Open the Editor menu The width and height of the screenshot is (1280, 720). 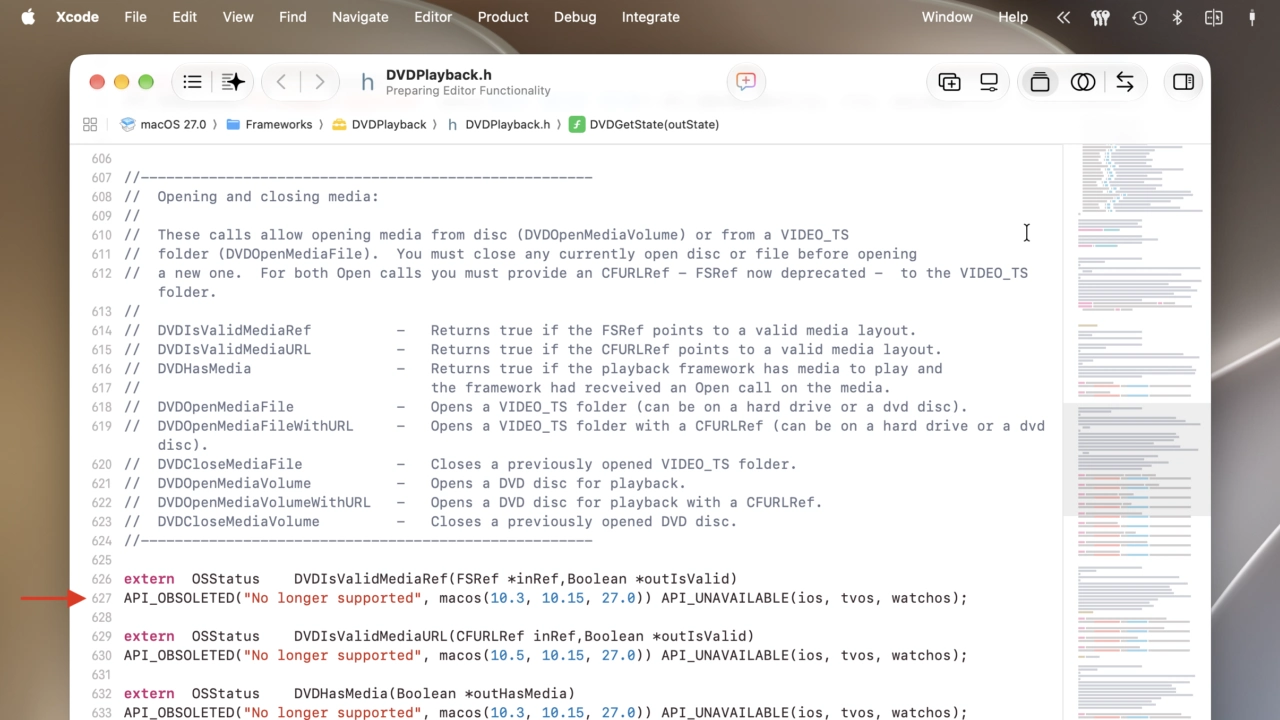click(433, 17)
